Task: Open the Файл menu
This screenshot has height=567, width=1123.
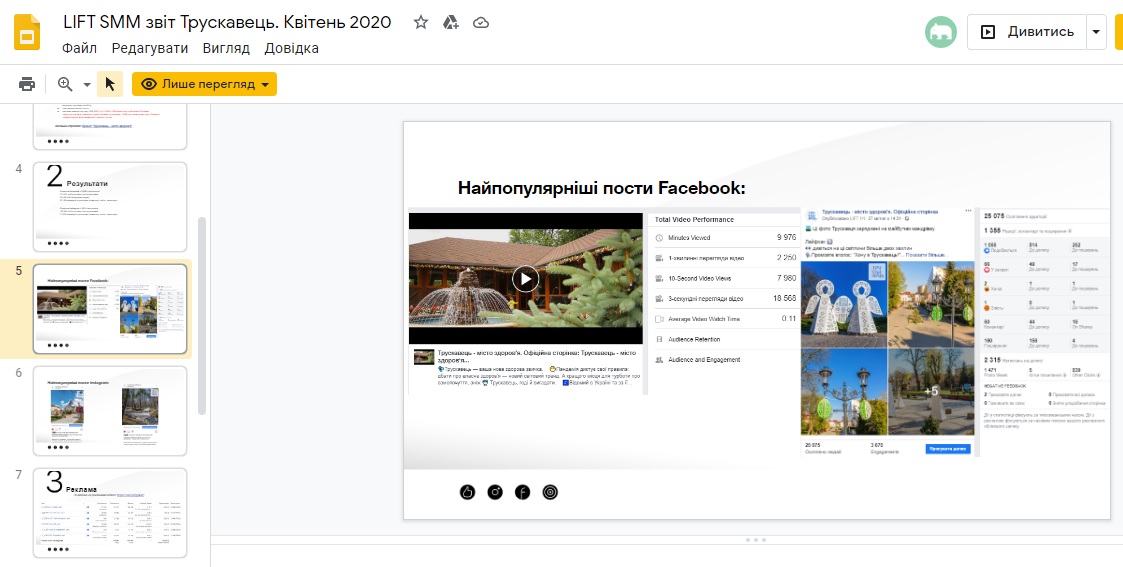Action: coord(79,49)
